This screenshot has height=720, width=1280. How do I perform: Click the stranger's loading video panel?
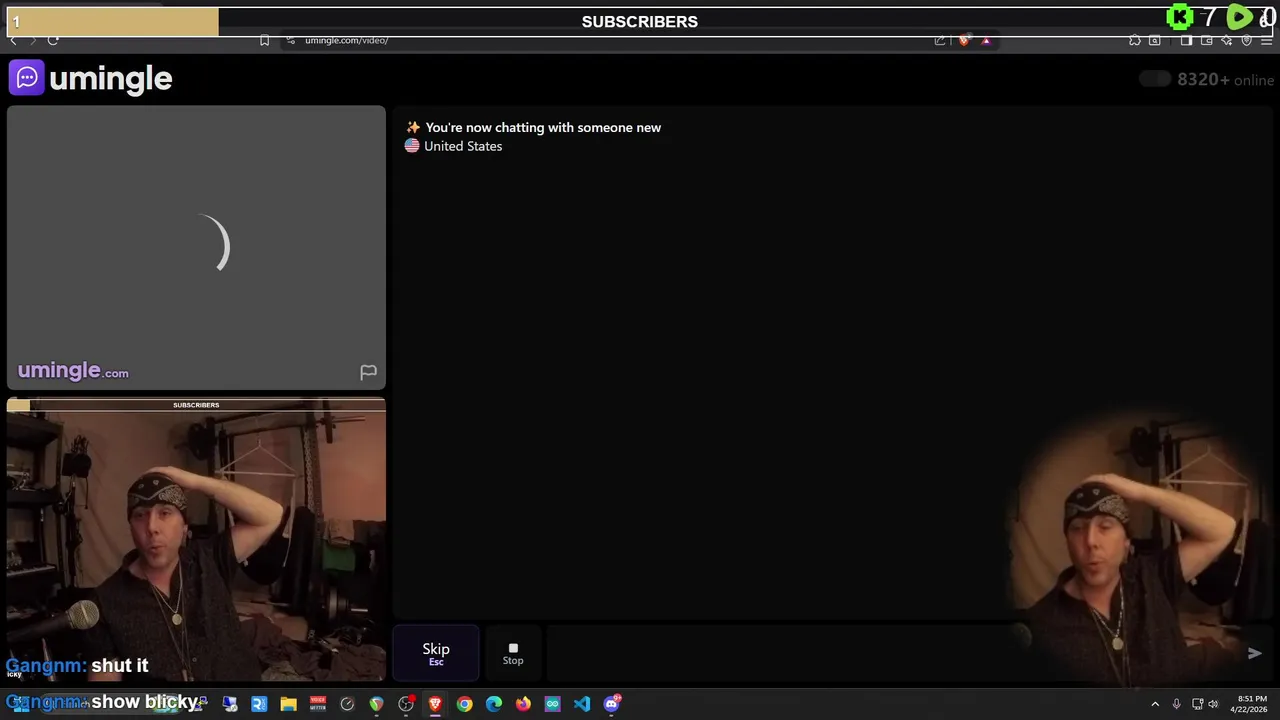point(196,247)
